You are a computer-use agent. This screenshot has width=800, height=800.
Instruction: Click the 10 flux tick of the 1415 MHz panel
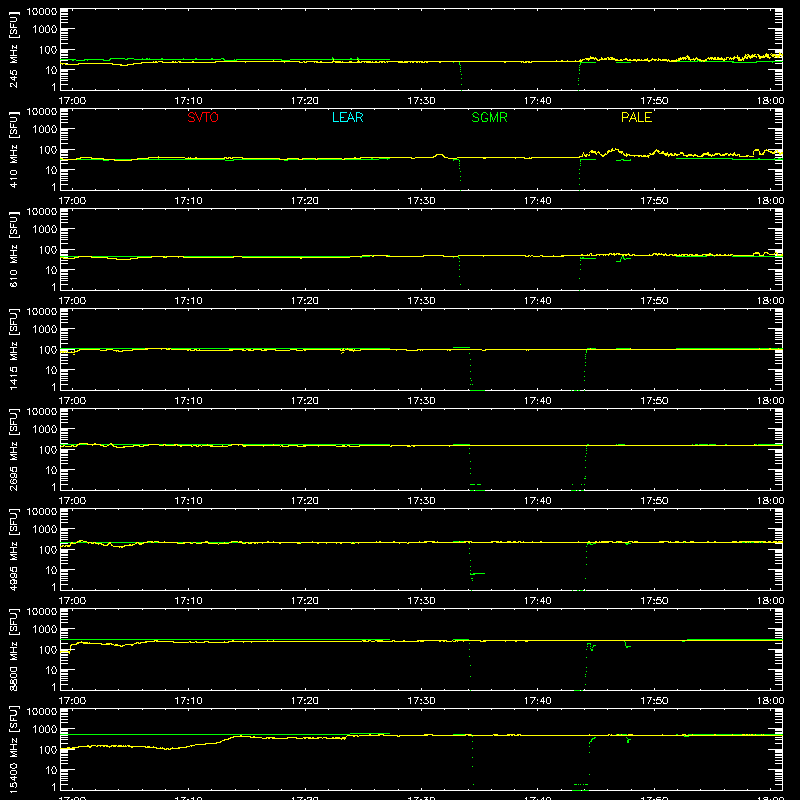point(51,370)
